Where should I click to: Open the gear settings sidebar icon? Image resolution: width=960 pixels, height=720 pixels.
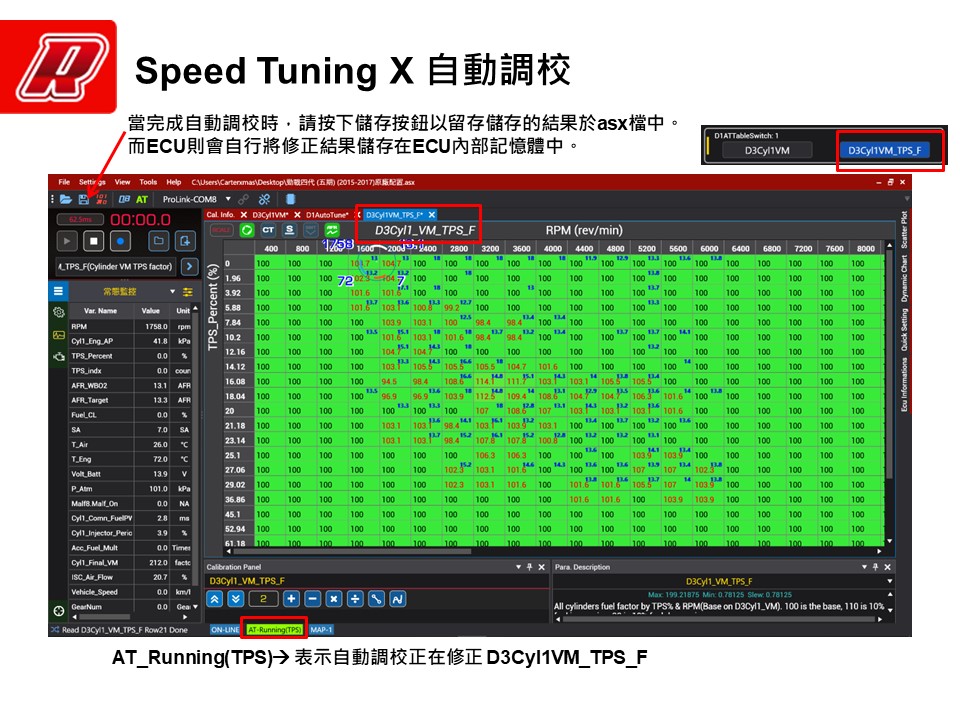coord(59,312)
